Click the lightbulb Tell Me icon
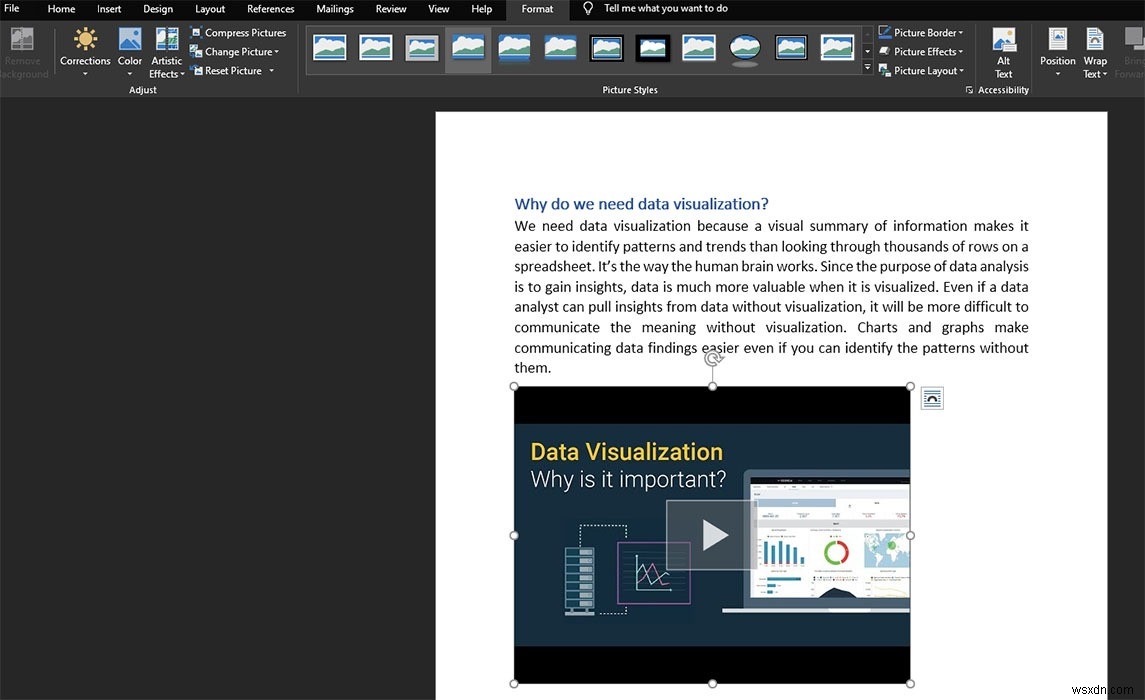Screen dimensions: 1145x700 587,9
